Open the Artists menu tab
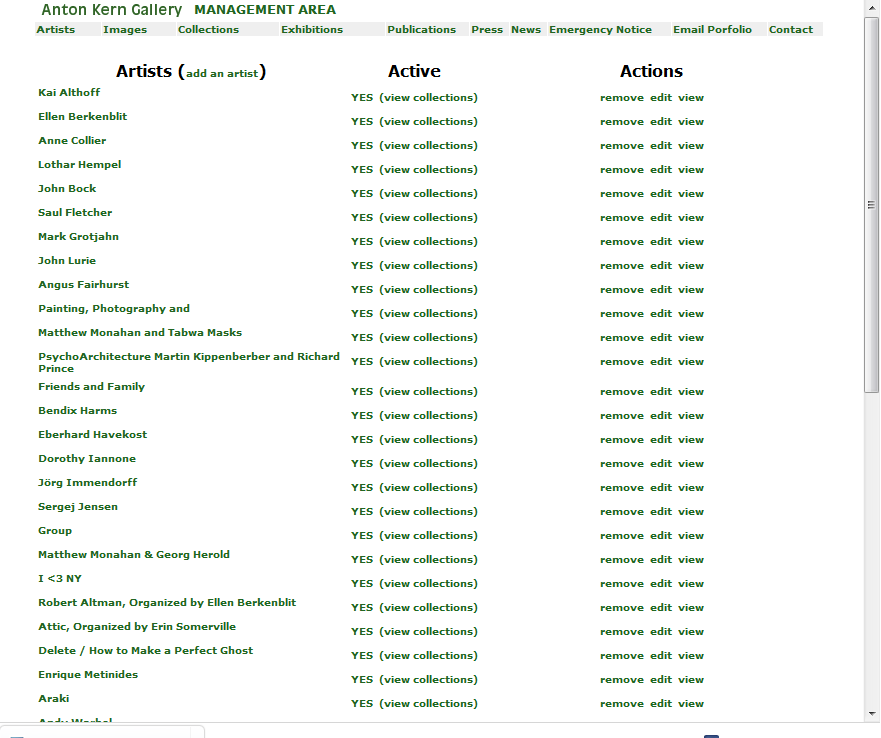Image resolution: width=881 pixels, height=738 pixels. click(x=56, y=30)
